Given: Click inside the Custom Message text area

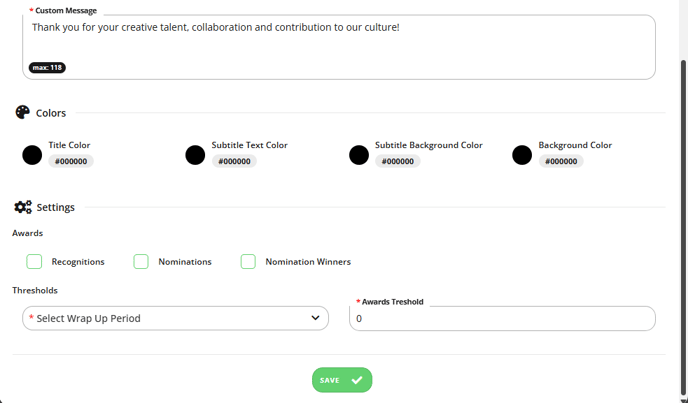Looking at the screenshot, I should pos(339,47).
